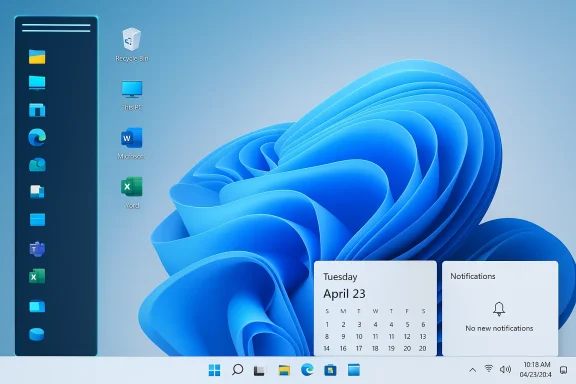The image size is (576, 384).
Task: Select day 18 in the calendar
Action: [x=375, y=348]
